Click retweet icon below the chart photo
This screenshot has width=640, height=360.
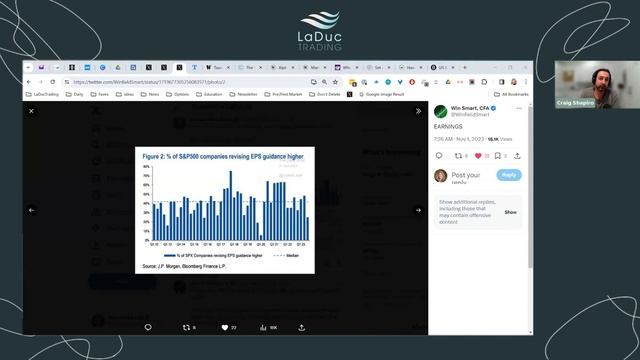pos(187,327)
